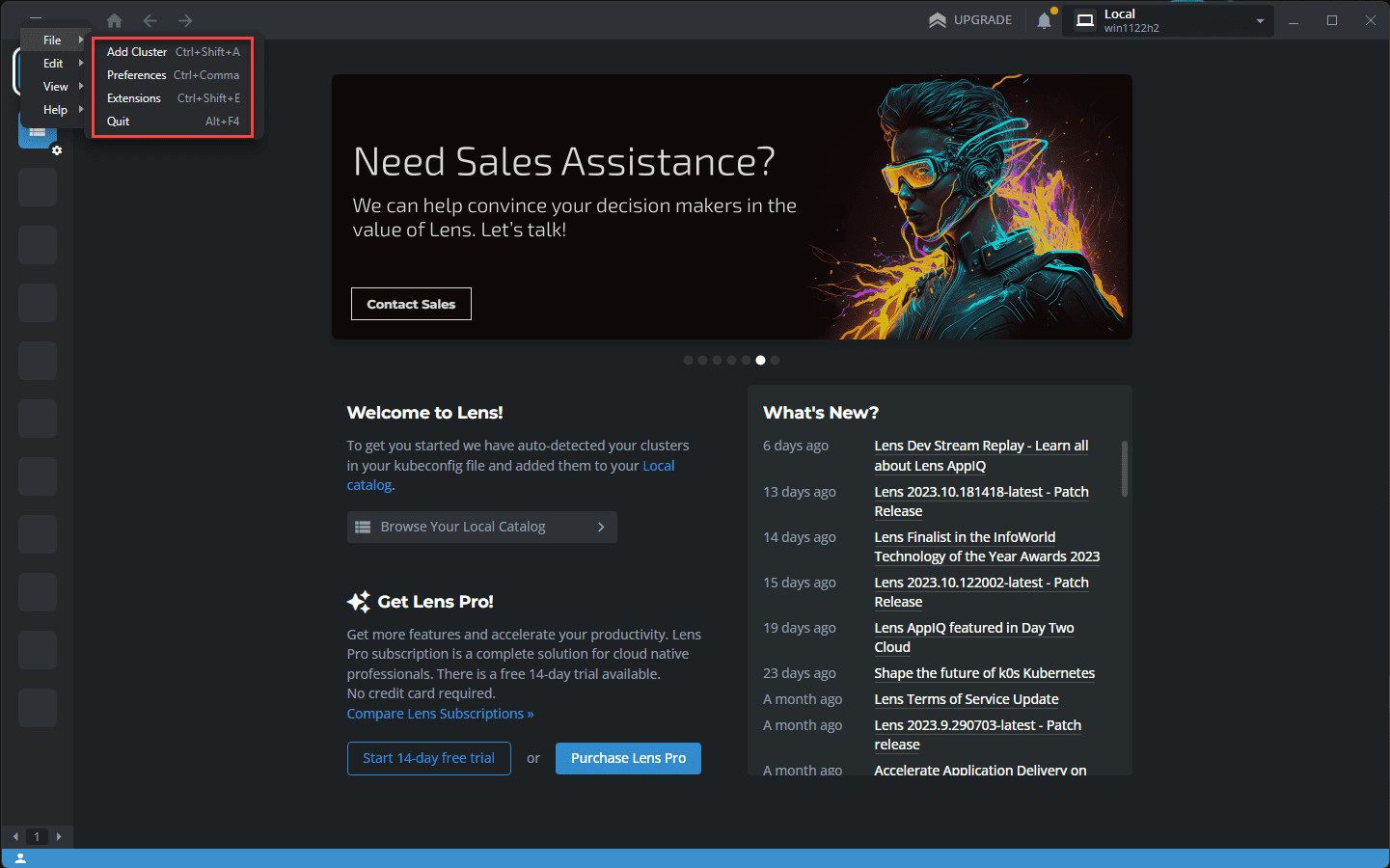
Task: Open the Help menu
Action: click(55, 110)
